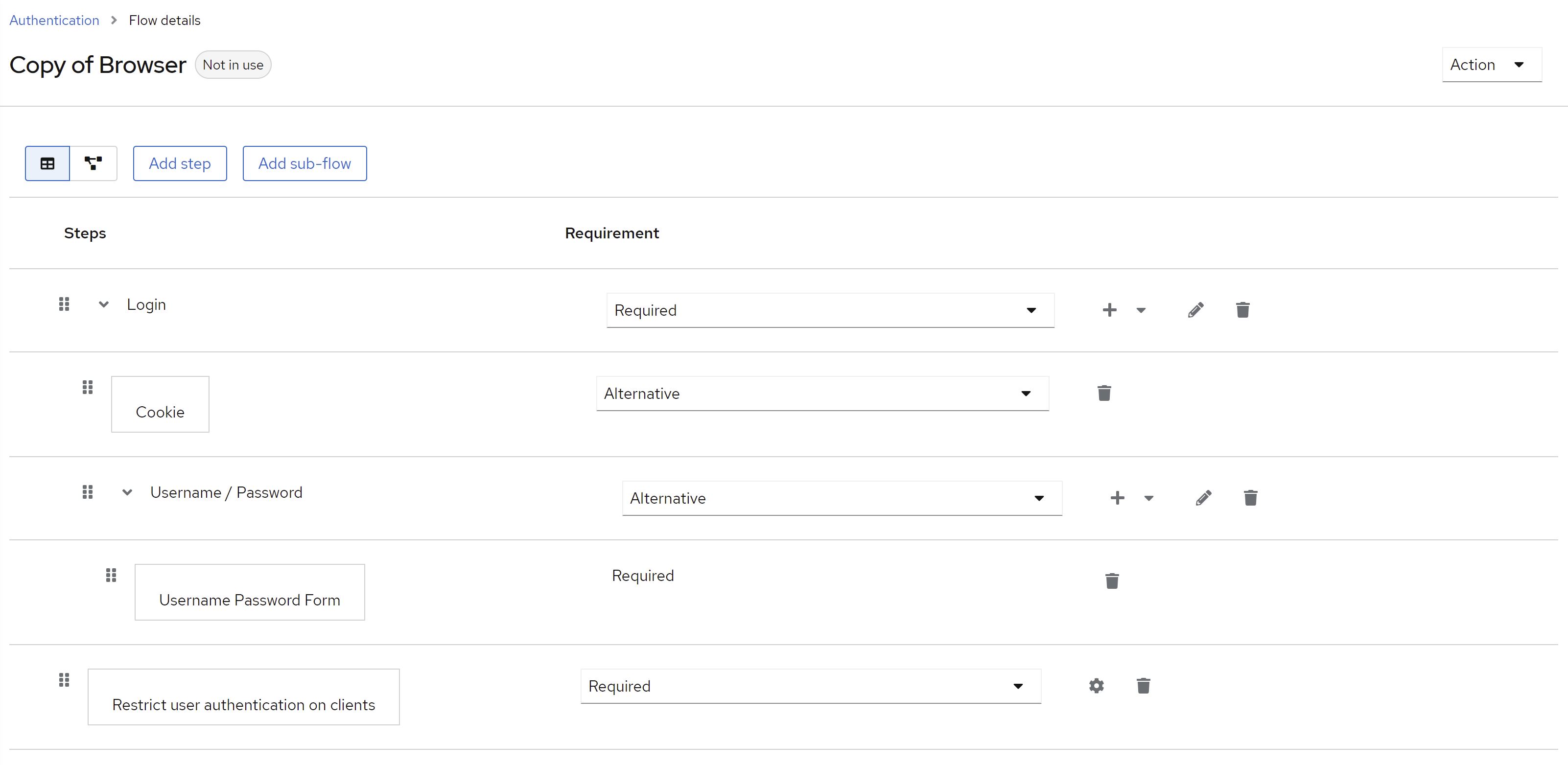Open Cookie requirement dropdown
The image size is (1568, 765).
click(822, 394)
